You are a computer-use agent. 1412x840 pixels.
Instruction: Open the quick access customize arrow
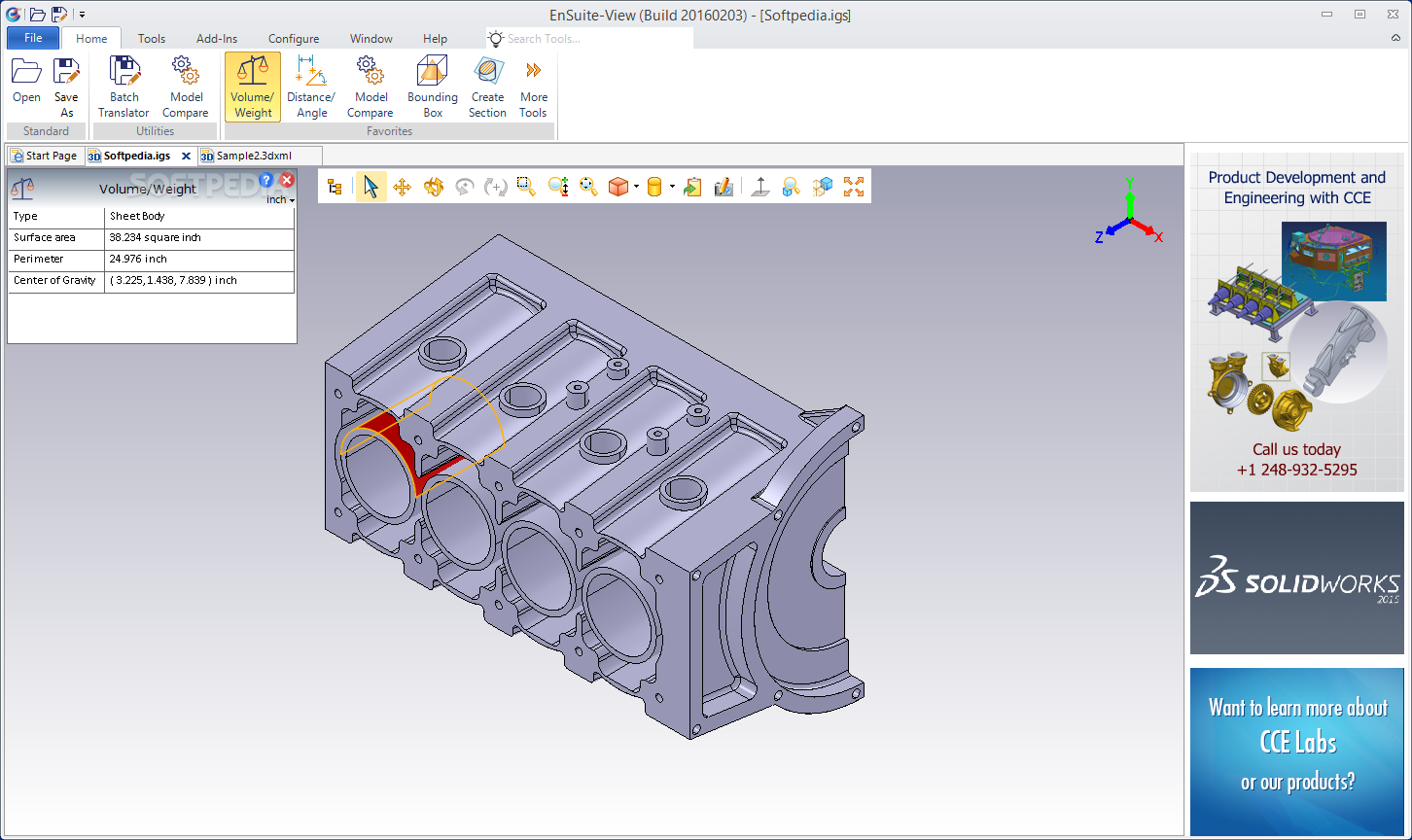click(82, 15)
